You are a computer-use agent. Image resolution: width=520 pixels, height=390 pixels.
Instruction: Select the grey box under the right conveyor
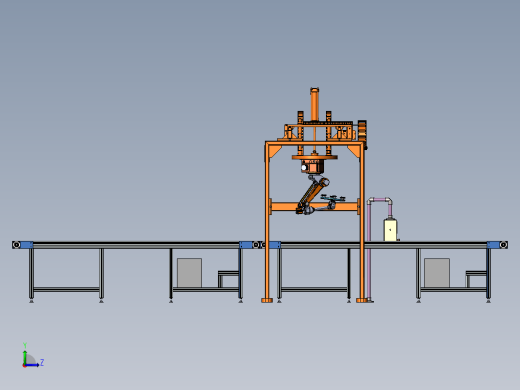[437, 273]
